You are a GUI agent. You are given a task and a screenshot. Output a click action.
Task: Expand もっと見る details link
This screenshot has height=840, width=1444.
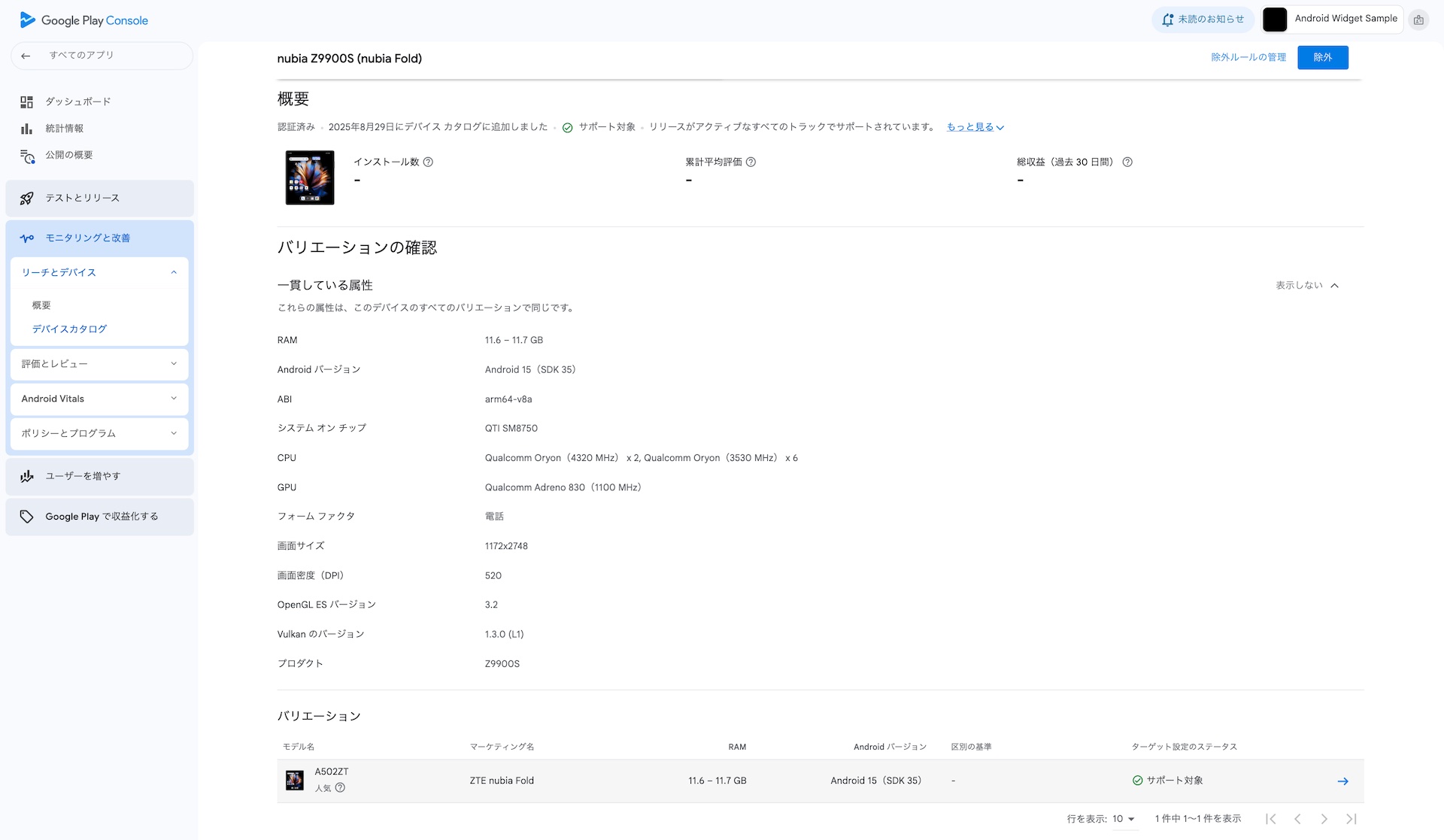975,127
